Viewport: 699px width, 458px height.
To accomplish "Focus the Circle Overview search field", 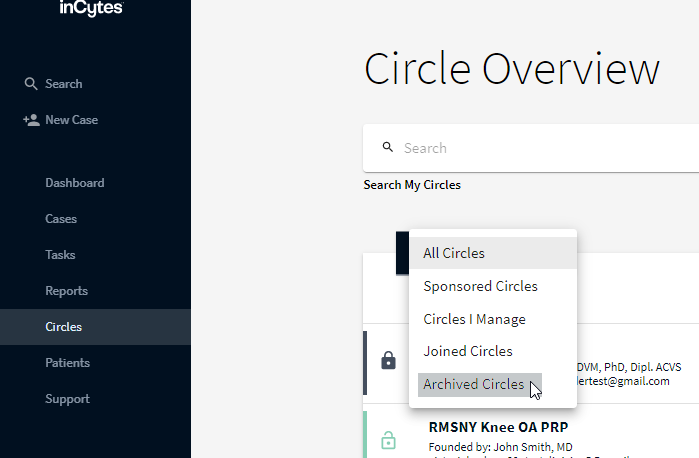I will point(540,148).
